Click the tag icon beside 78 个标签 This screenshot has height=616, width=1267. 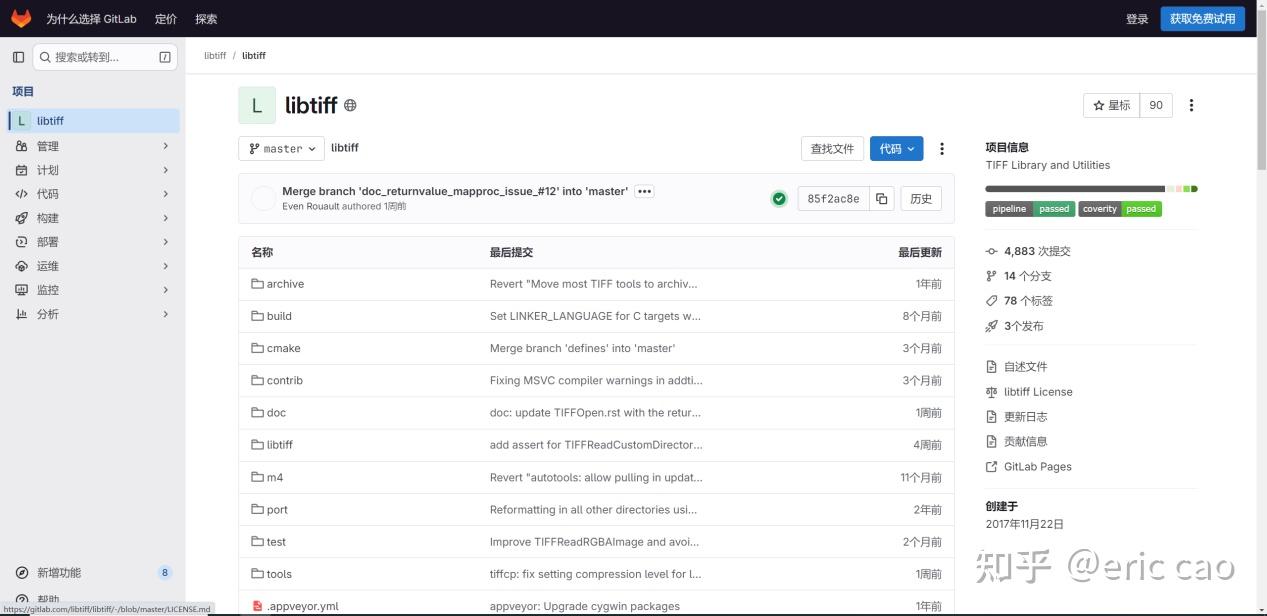(x=991, y=301)
